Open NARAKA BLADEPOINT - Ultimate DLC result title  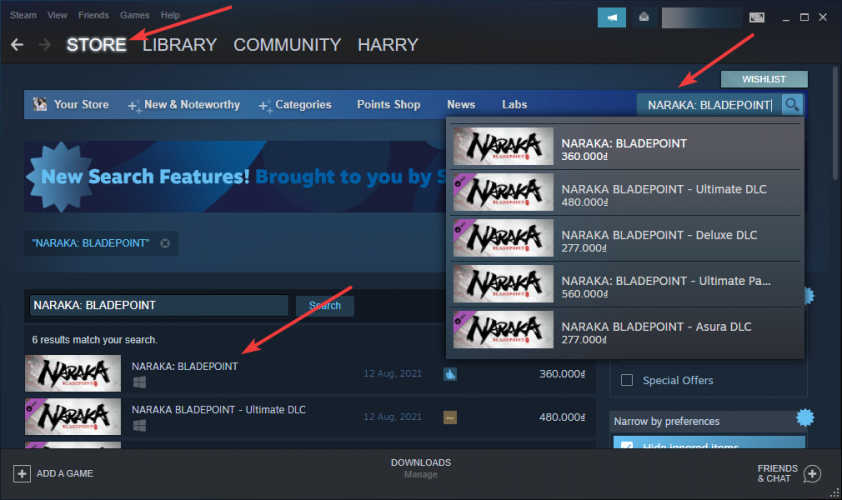click(x=219, y=410)
